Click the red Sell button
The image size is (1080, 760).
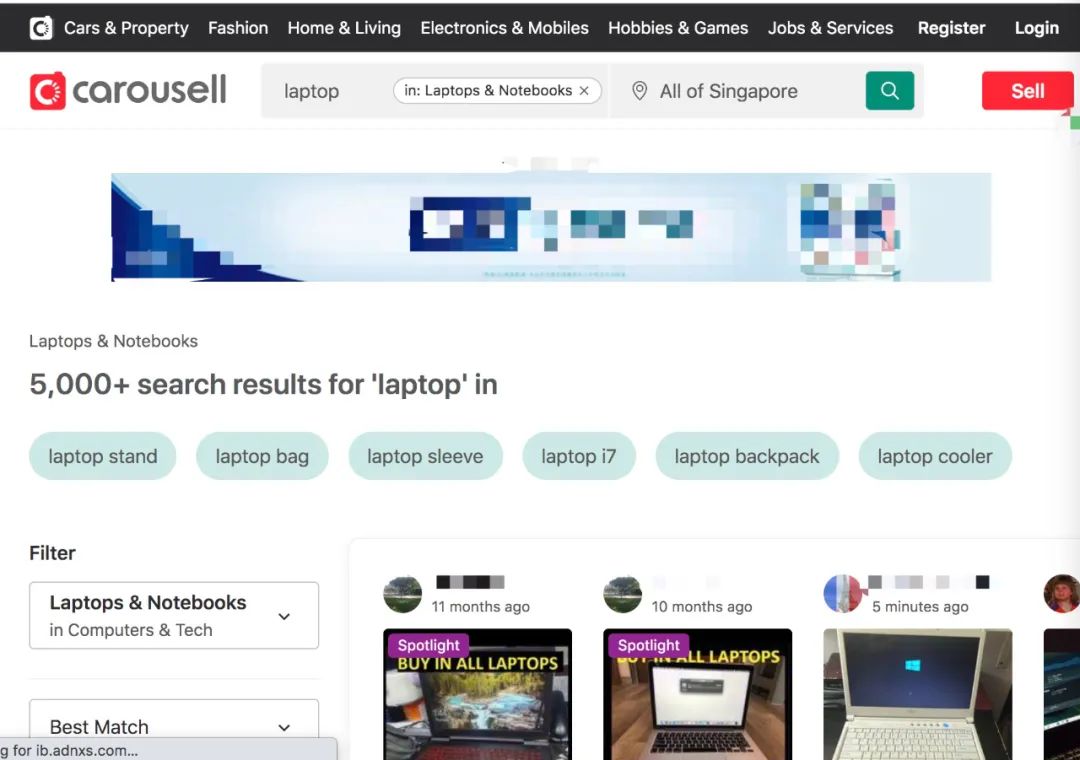(x=1027, y=90)
